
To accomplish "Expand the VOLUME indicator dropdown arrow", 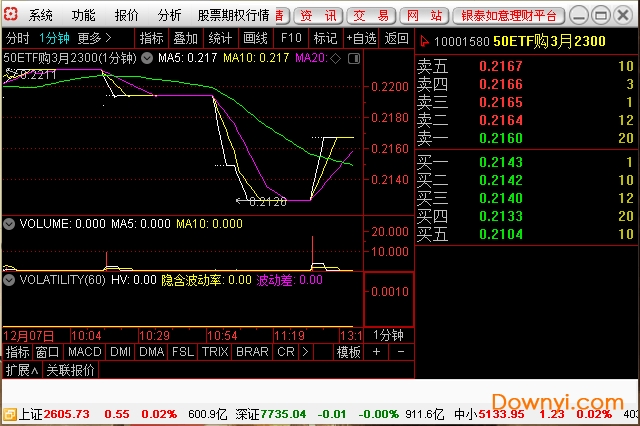I will tap(9, 224).
